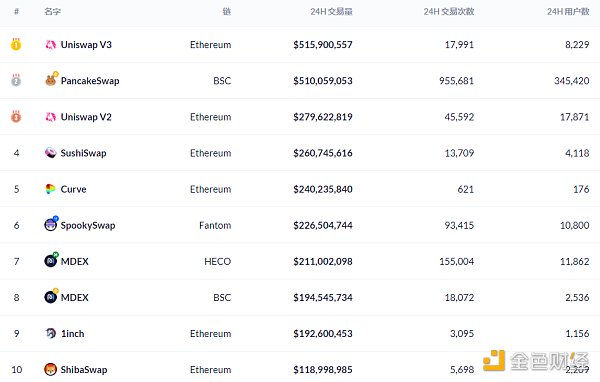This screenshot has height=382, width=600.
Task: Click the Uniswap V2 unicorn icon
Action: (51, 117)
